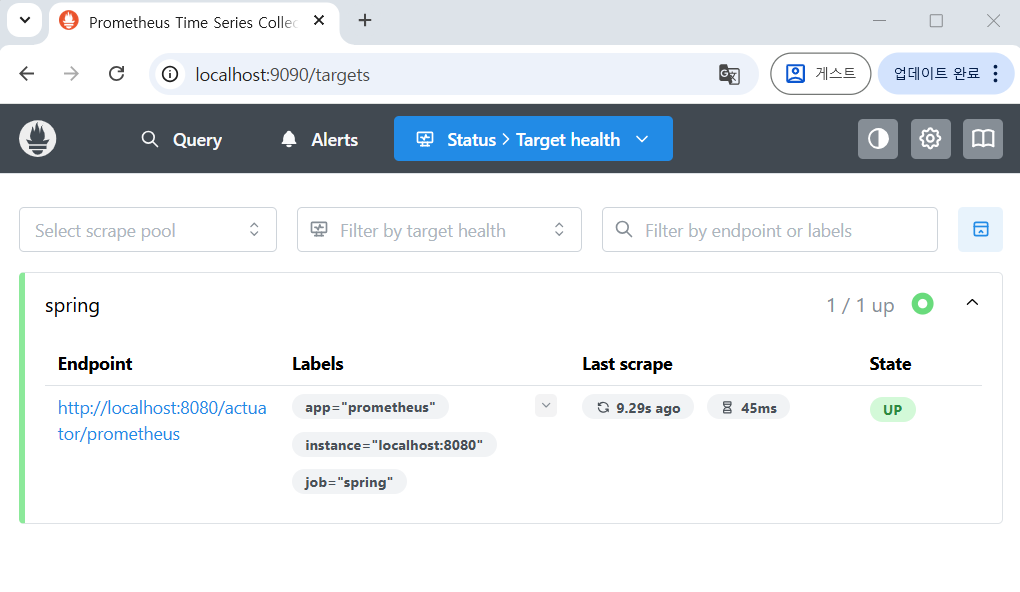Open a new browser tab
The image size is (1020, 592).
[365, 21]
